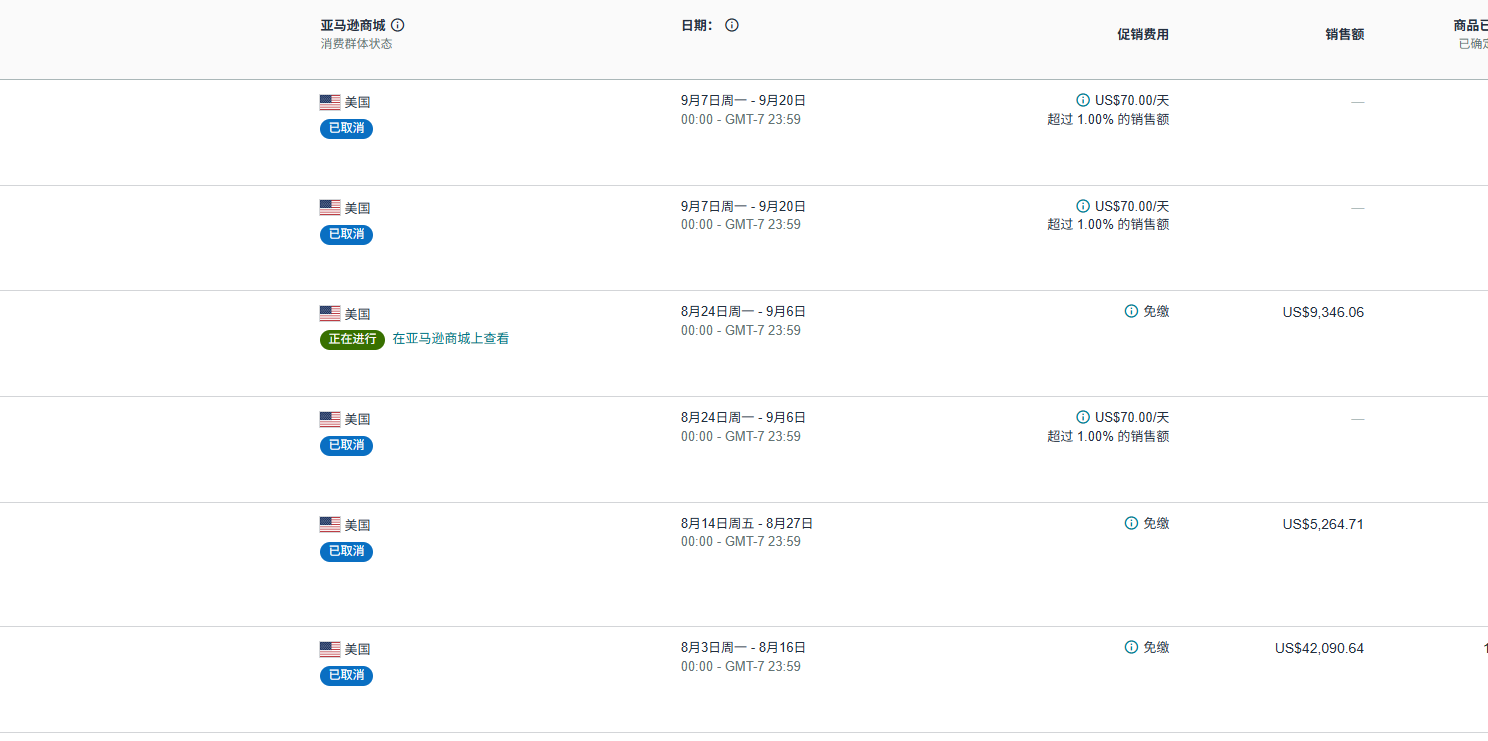Click the 免缴 info icon in the 正在进行 row
Image resolution: width=1488 pixels, height=741 pixels.
pos(1131,311)
